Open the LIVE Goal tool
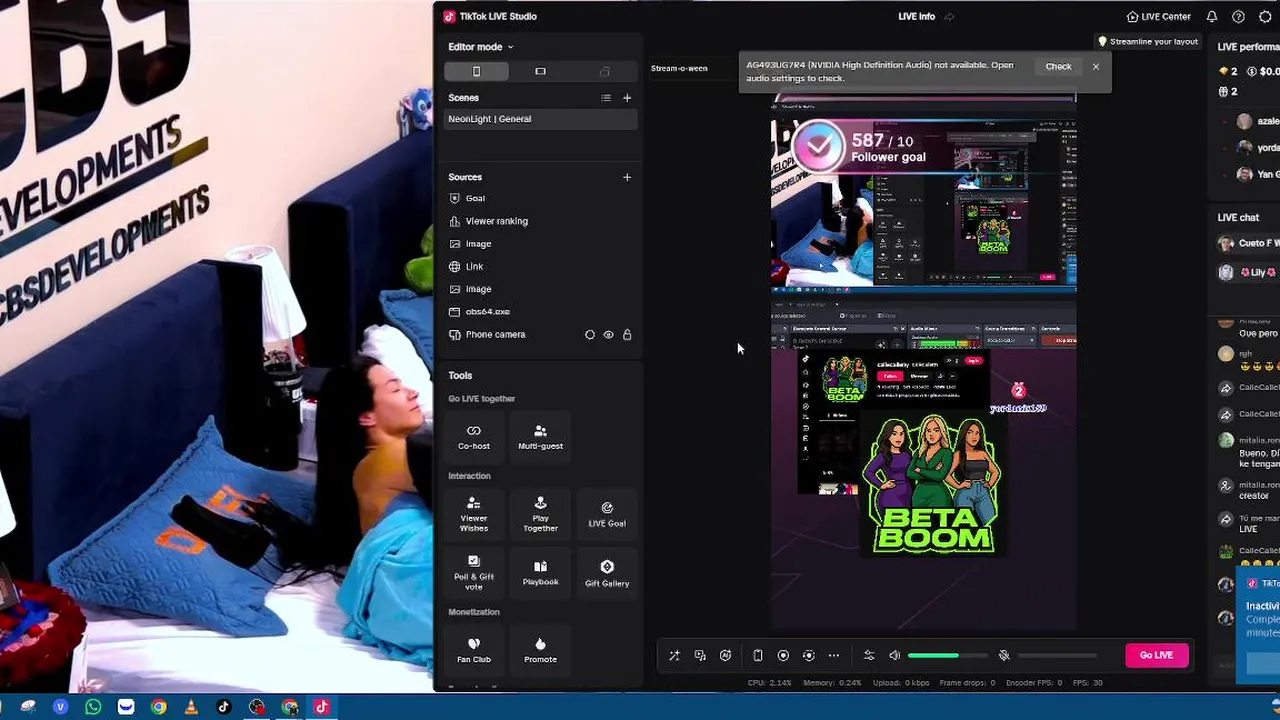This screenshot has width=1280, height=720. click(x=607, y=514)
